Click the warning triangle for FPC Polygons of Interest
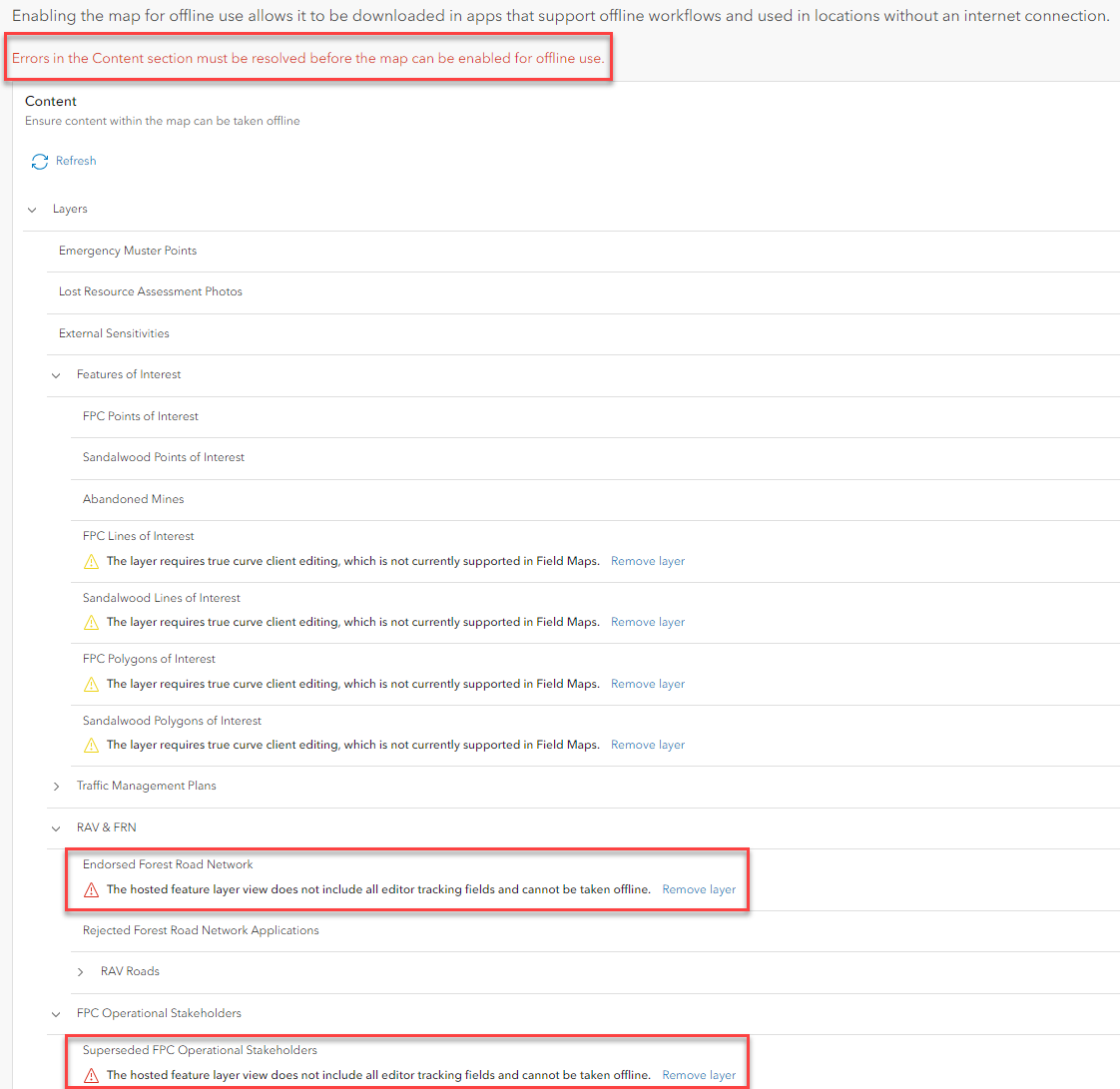 (91, 684)
